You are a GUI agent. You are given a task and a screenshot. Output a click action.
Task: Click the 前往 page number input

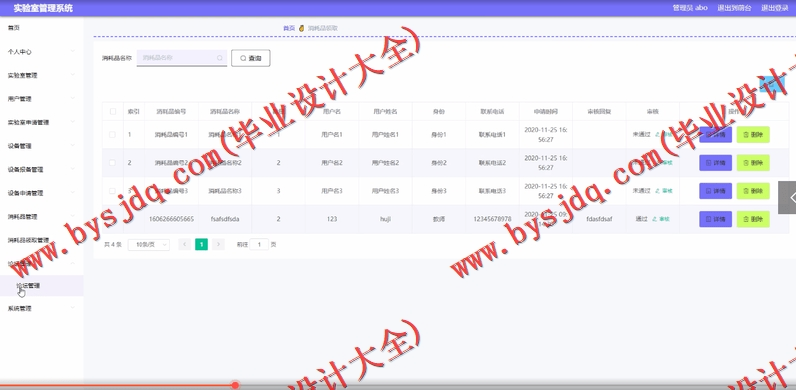(x=259, y=244)
